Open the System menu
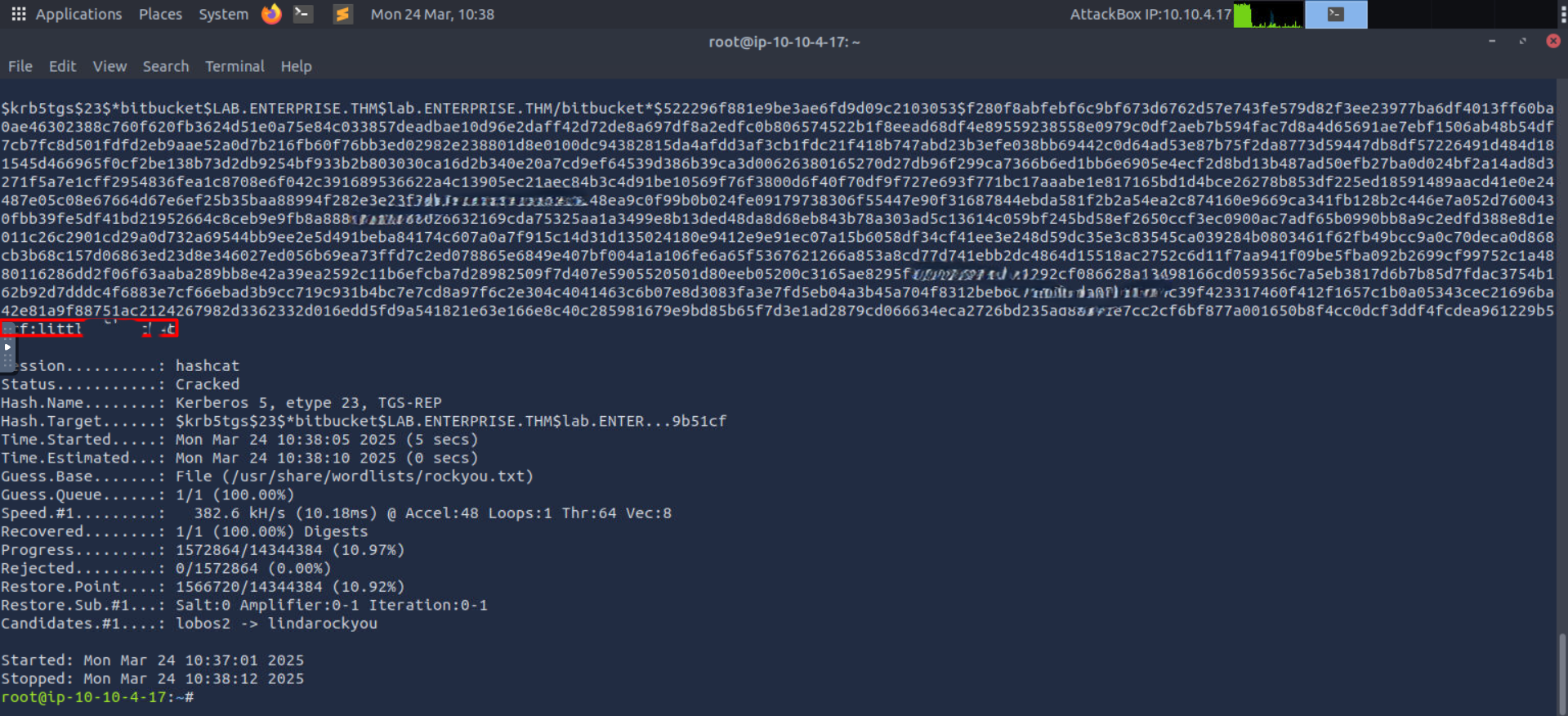 click(x=223, y=14)
